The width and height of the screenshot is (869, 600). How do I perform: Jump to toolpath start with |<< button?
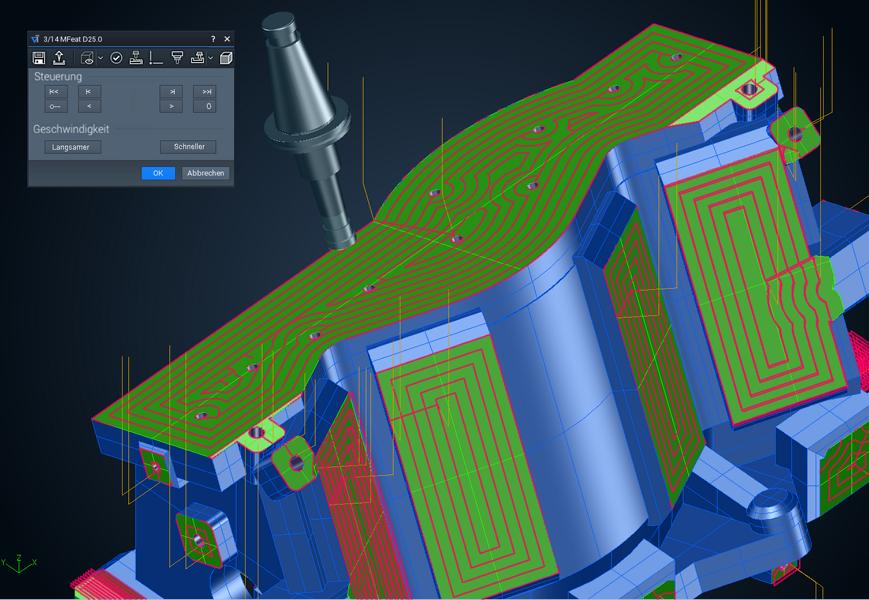click(x=56, y=91)
